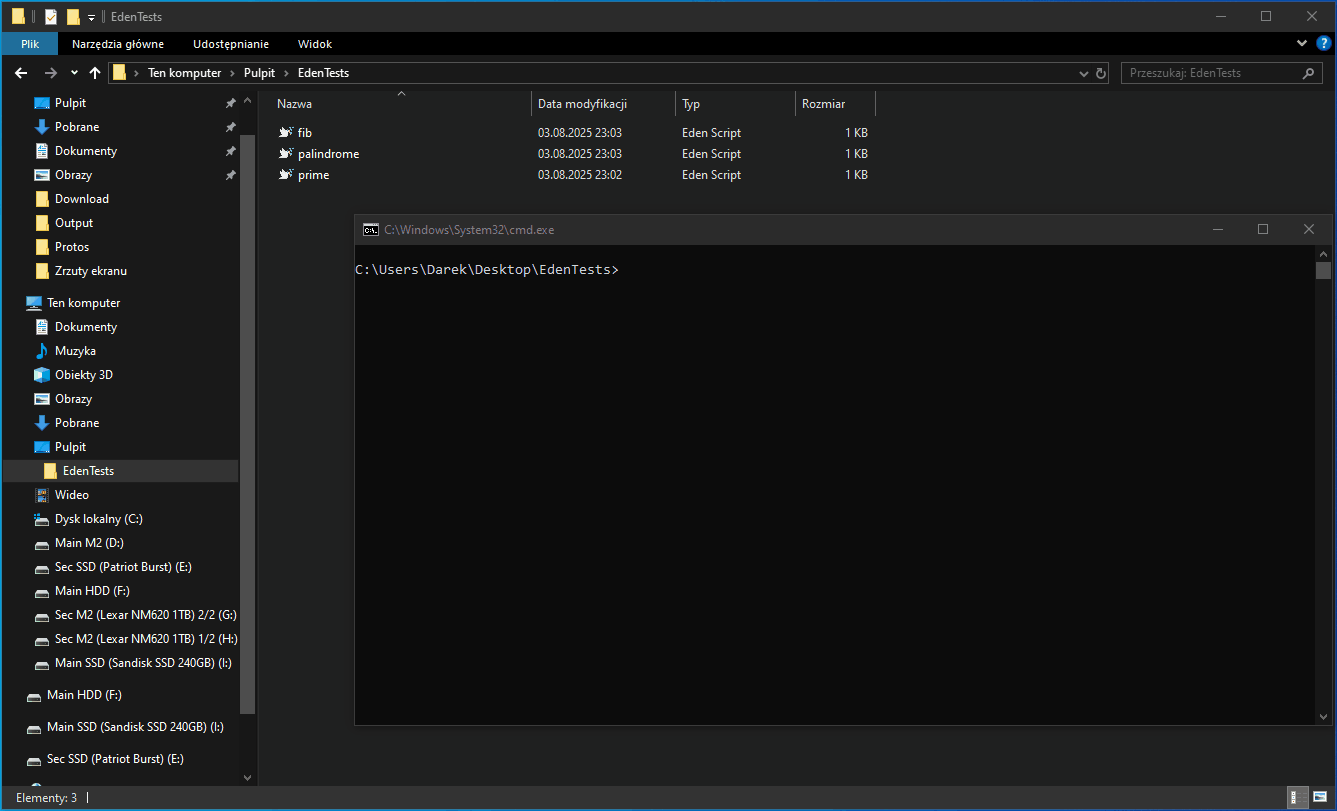Screen dimensions: 1337x811
Task: Select the EdenTests folder in navigation tree
Action: point(88,471)
